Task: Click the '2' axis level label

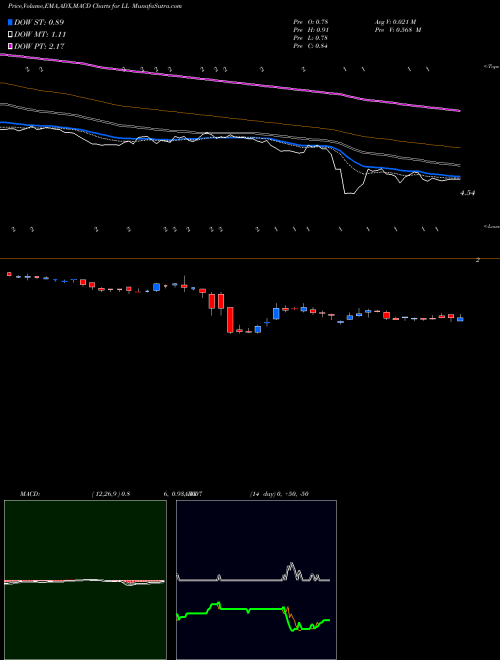Action: click(478, 260)
